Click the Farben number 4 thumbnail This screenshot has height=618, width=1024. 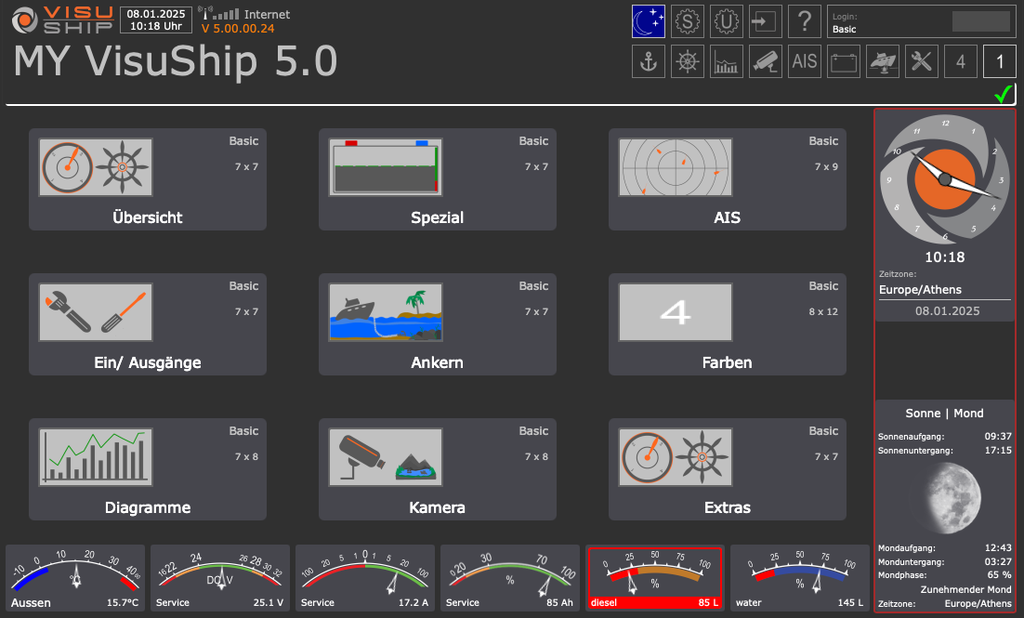click(x=676, y=312)
